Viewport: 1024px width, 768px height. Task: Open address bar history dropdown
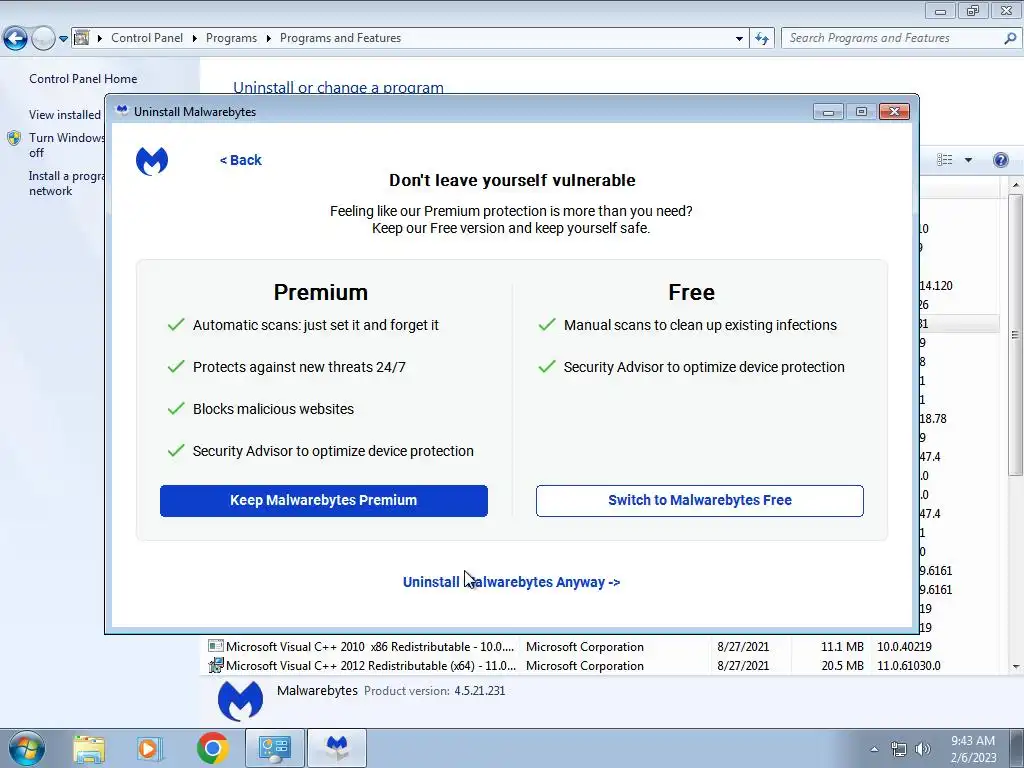pos(739,39)
